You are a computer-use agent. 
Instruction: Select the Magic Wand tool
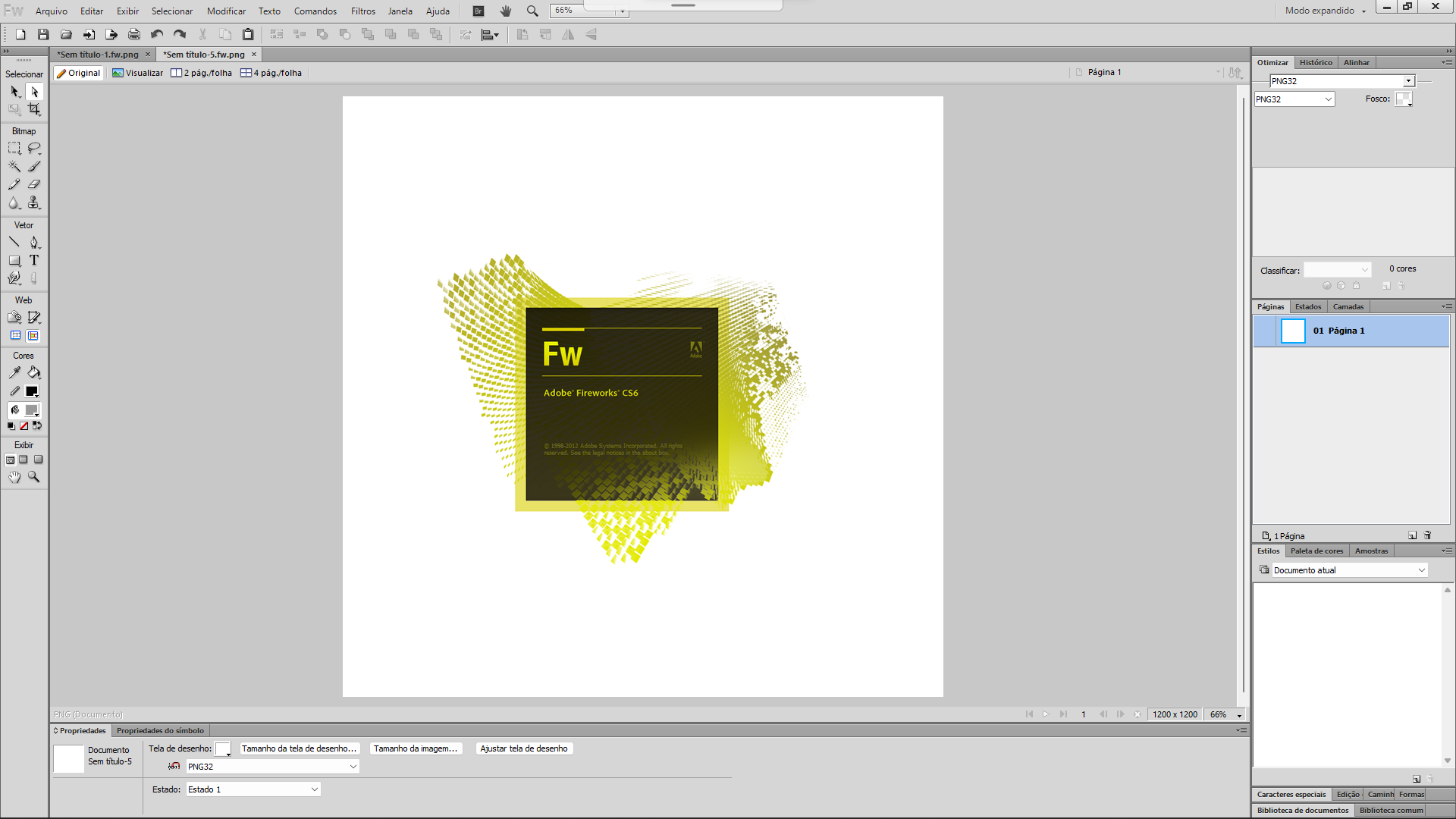(14, 167)
